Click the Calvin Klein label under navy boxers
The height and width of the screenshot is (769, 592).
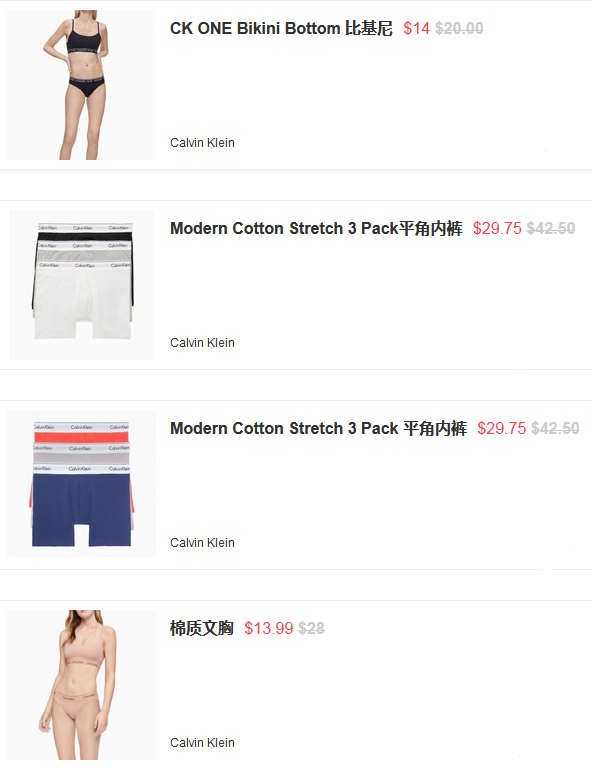pyautogui.click(x=202, y=543)
